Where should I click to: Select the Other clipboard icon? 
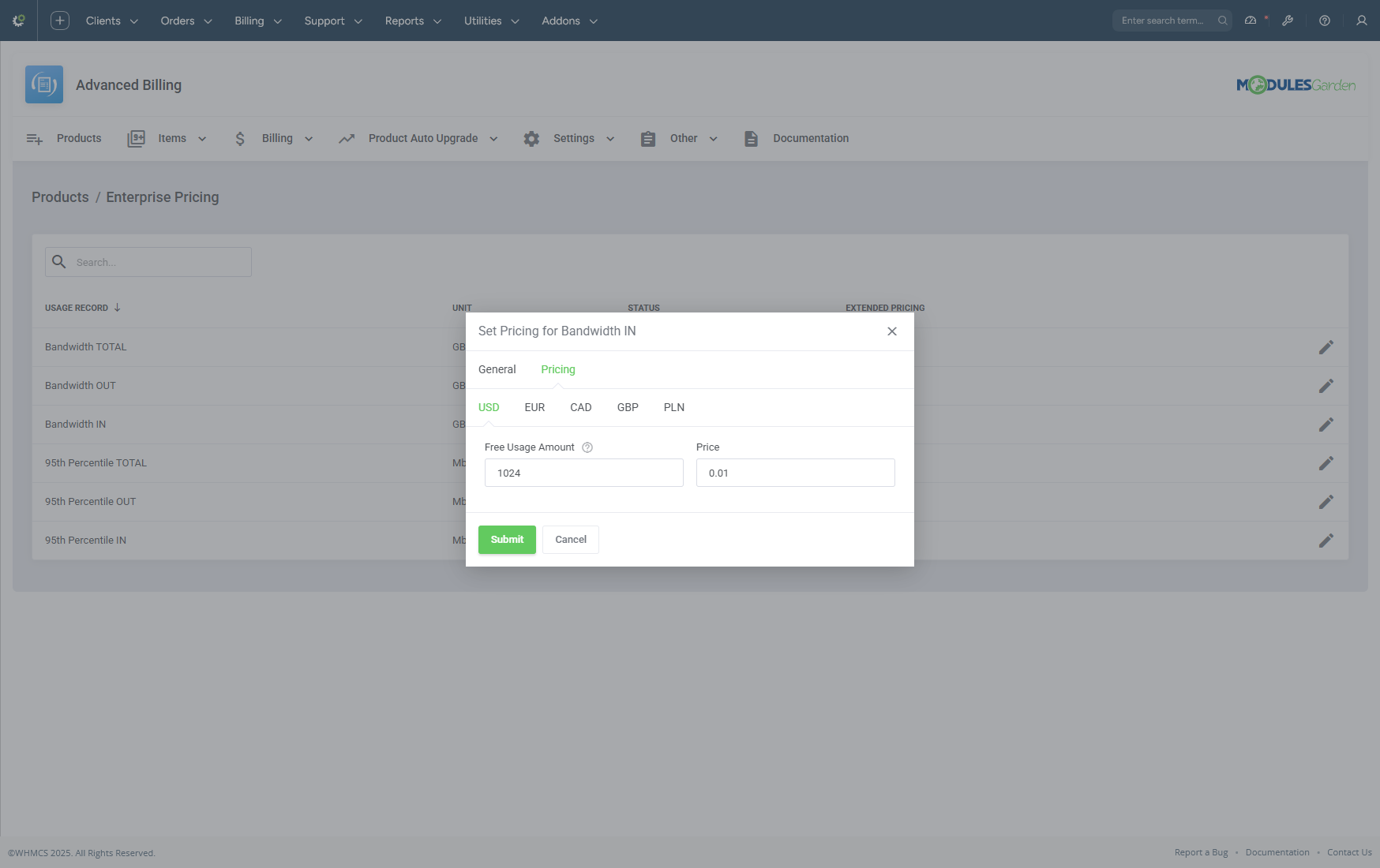[648, 138]
